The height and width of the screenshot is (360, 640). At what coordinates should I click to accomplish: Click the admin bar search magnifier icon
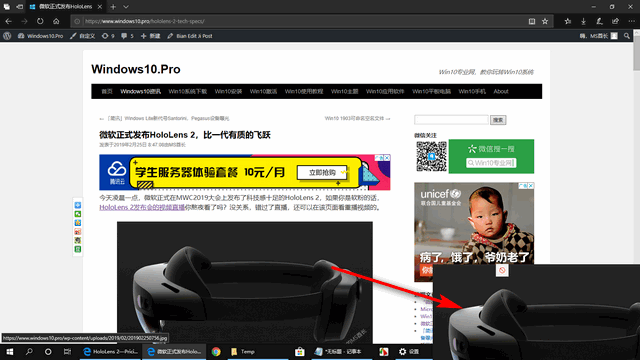click(627, 36)
